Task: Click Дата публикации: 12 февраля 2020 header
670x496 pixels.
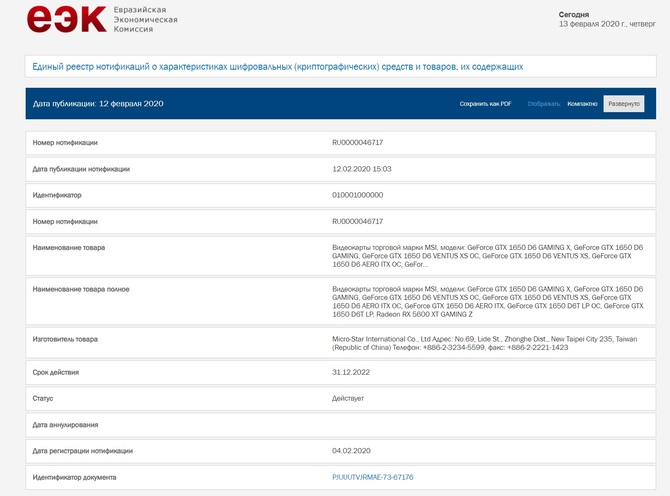Action: [x=98, y=104]
